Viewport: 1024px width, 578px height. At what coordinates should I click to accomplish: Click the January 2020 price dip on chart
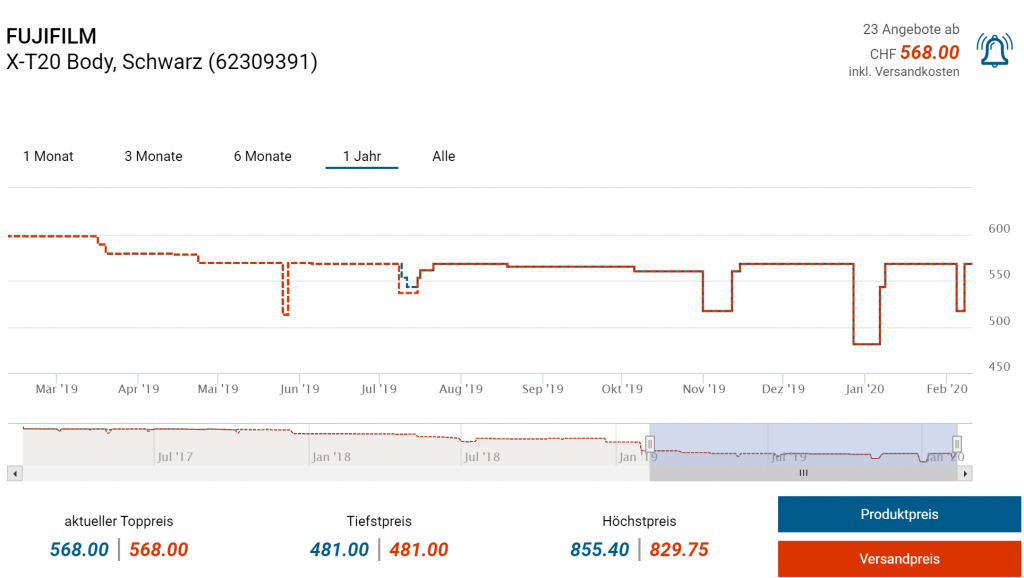(866, 343)
